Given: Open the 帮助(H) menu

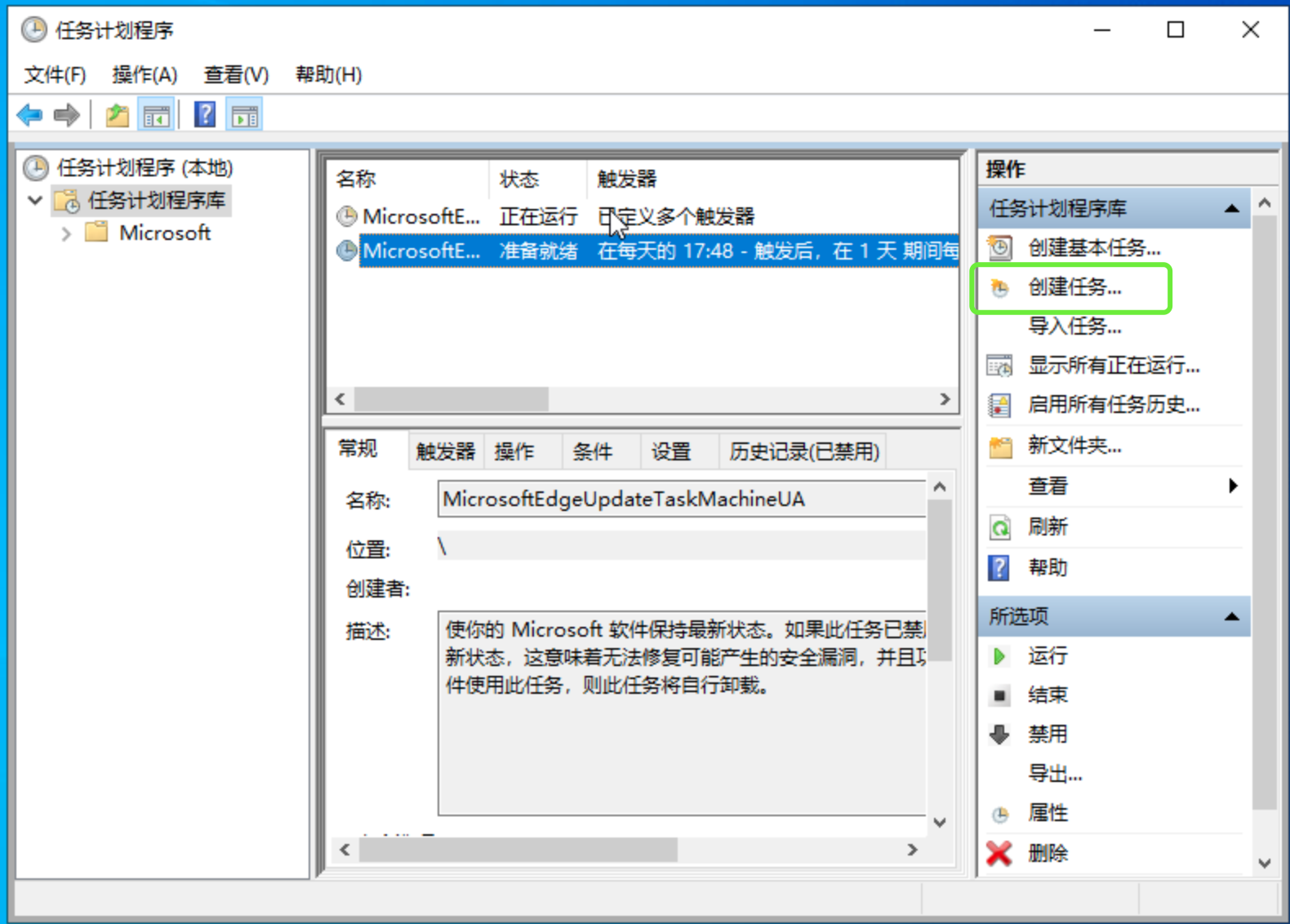Looking at the screenshot, I should pyautogui.click(x=328, y=75).
